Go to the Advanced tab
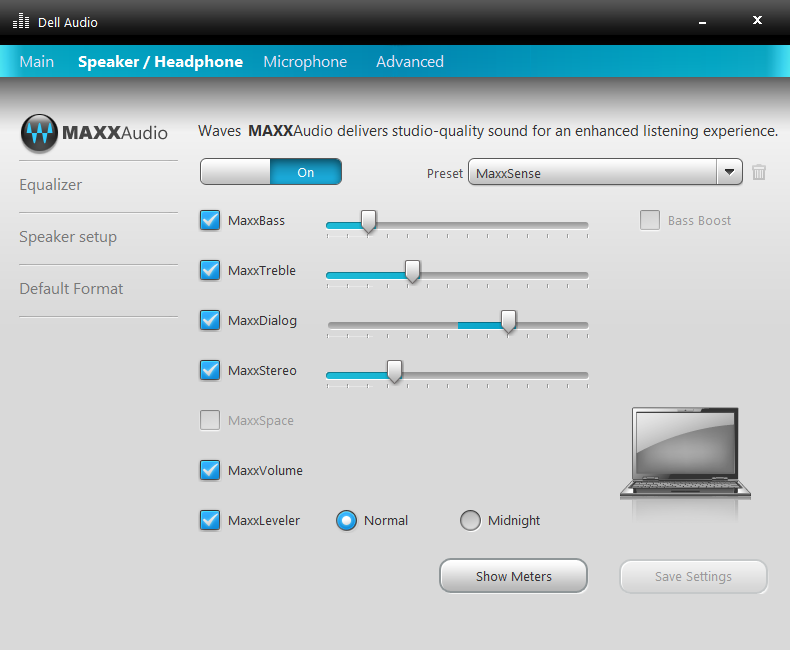The image size is (790, 650). point(410,61)
